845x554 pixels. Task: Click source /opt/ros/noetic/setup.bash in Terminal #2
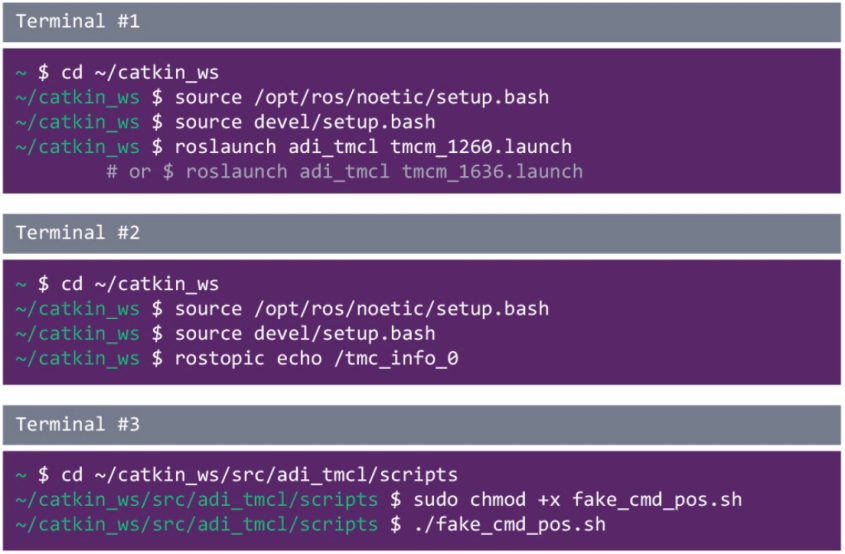362,309
